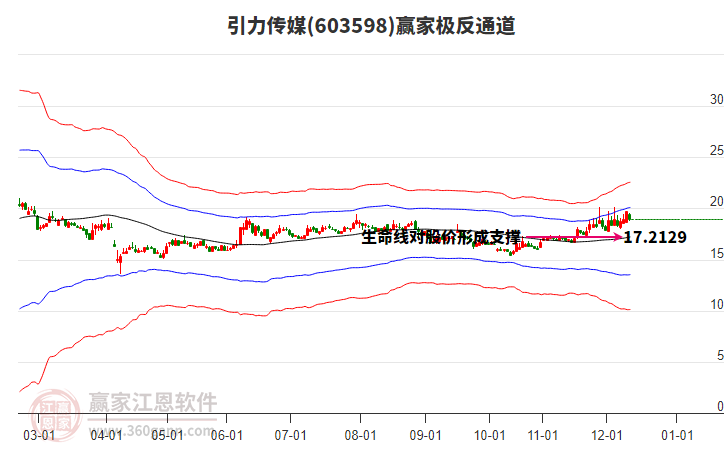726x450 pixels.
Task: Click the 5 price axis label
Action: pyautogui.click(x=720, y=356)
